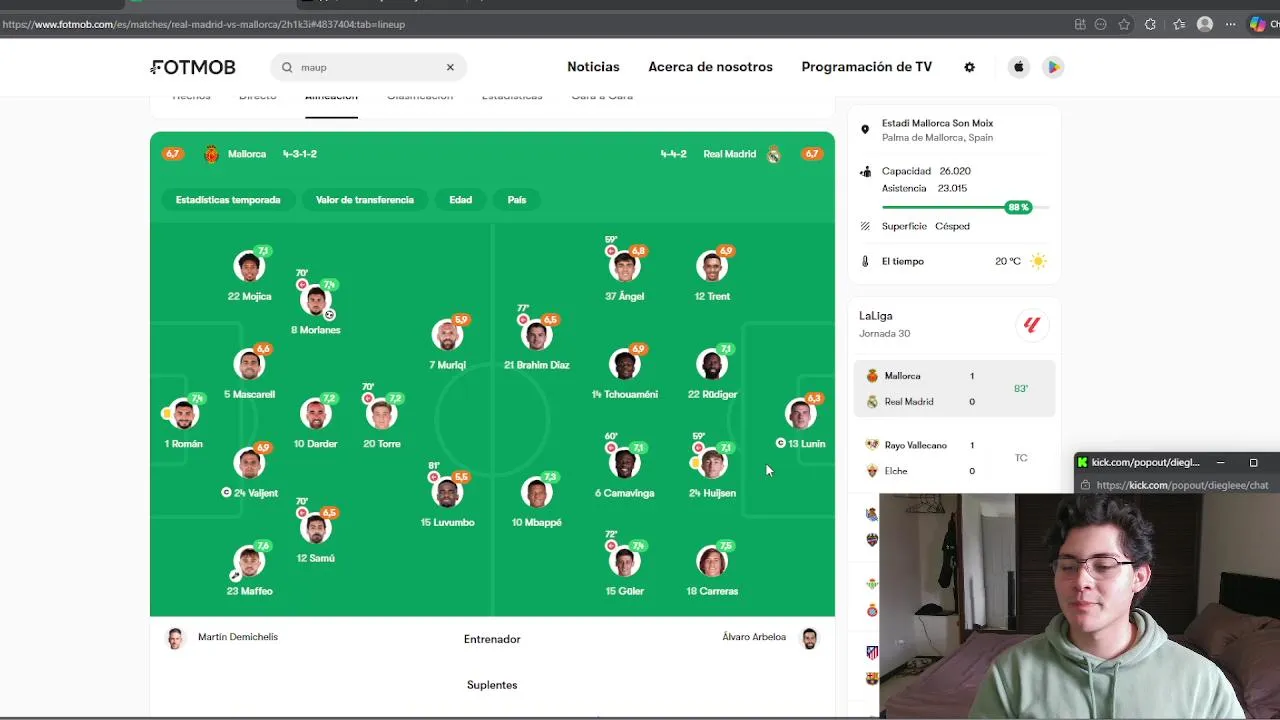Screen dimensions: 1280x720
Task: Open goalkeeper 13 Lunin
Action: (801, 422)
